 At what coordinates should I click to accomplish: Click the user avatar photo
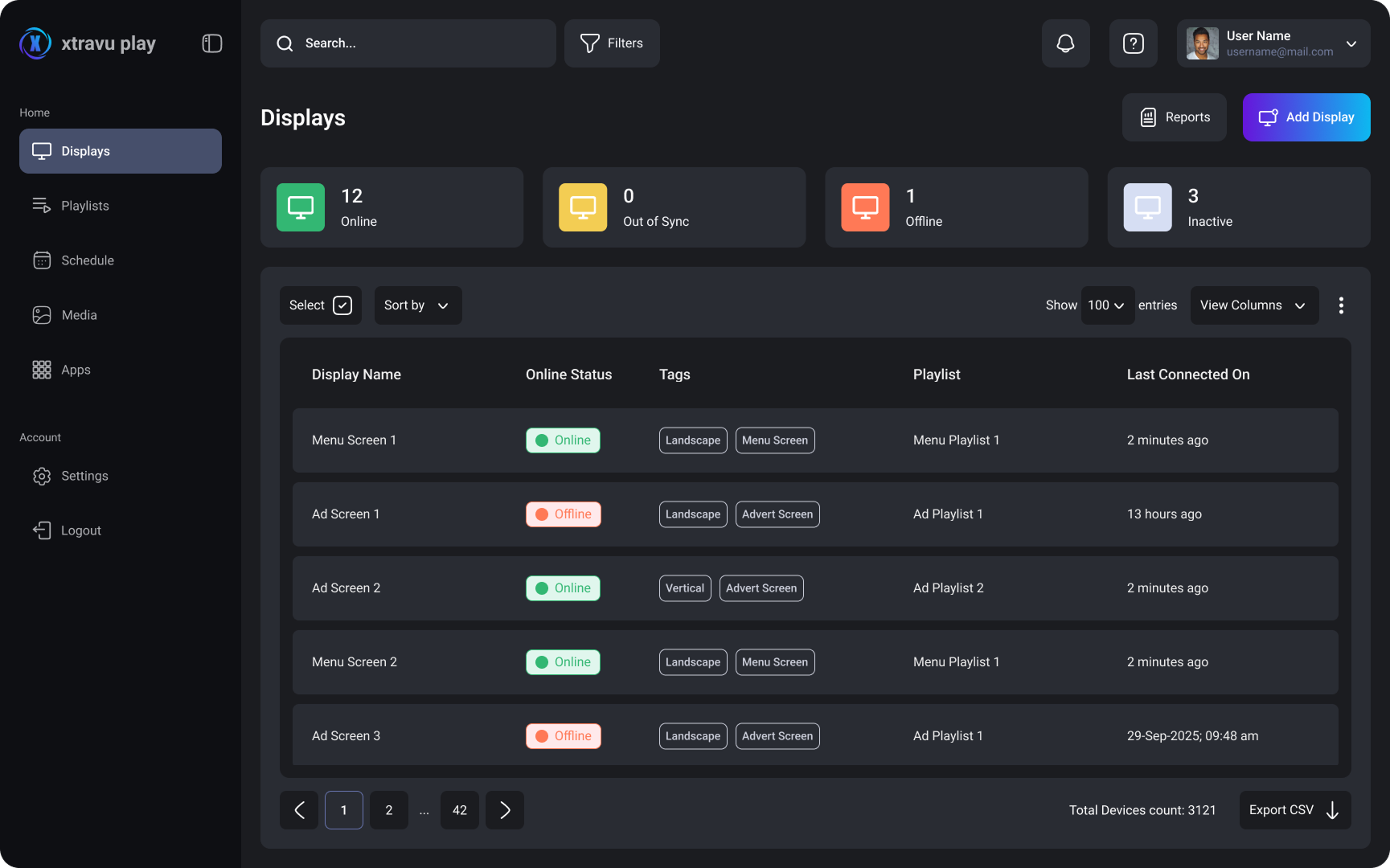point(1203,43)
